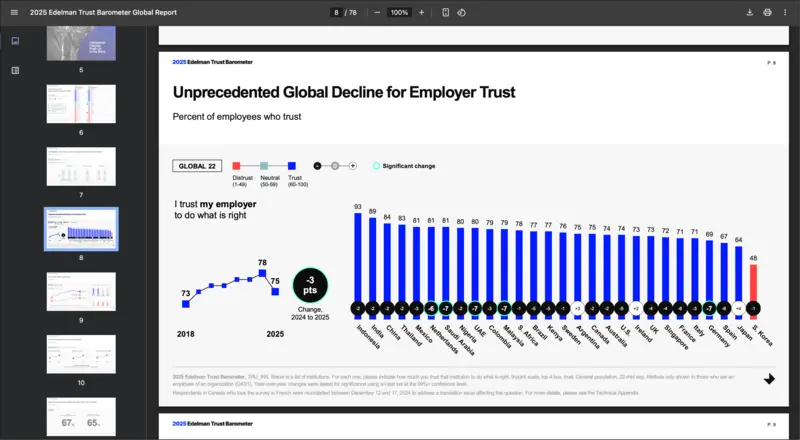Open the more actions menu
800x440 pixels.
click(785, 12)
